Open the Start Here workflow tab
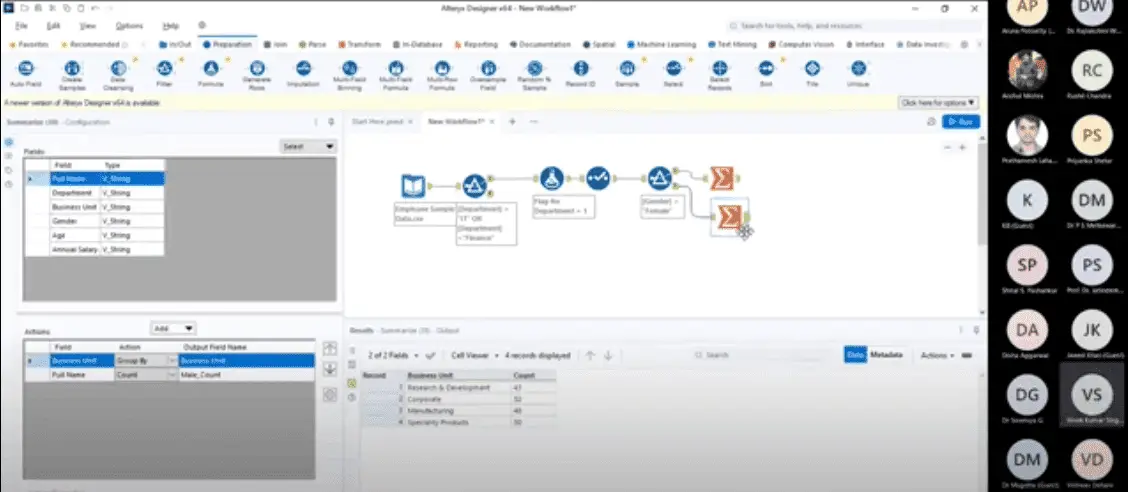The width and height of the screenshot is (1128, 492). pyautogui.click(x=376, y=122)
